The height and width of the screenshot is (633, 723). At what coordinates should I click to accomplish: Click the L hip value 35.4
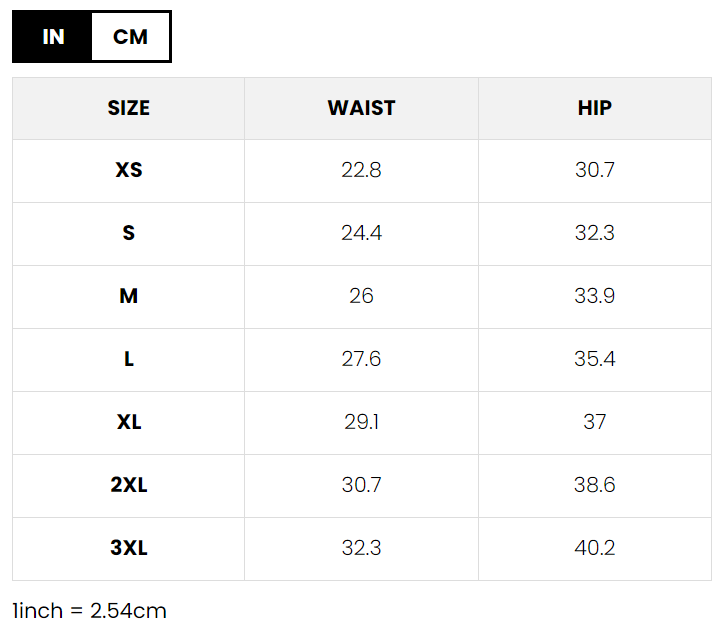[x=594, y=359]
